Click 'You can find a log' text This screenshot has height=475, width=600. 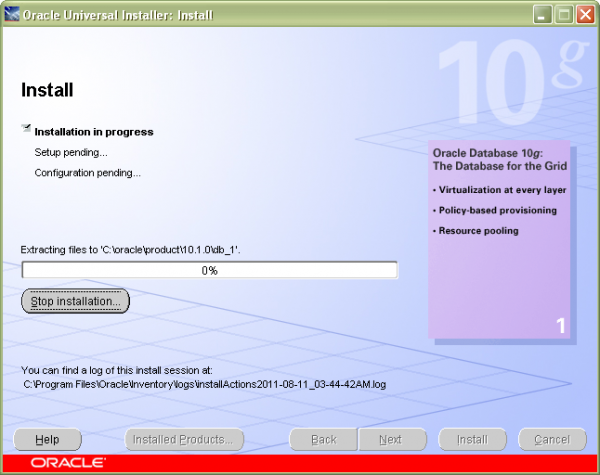click(117, 370)
